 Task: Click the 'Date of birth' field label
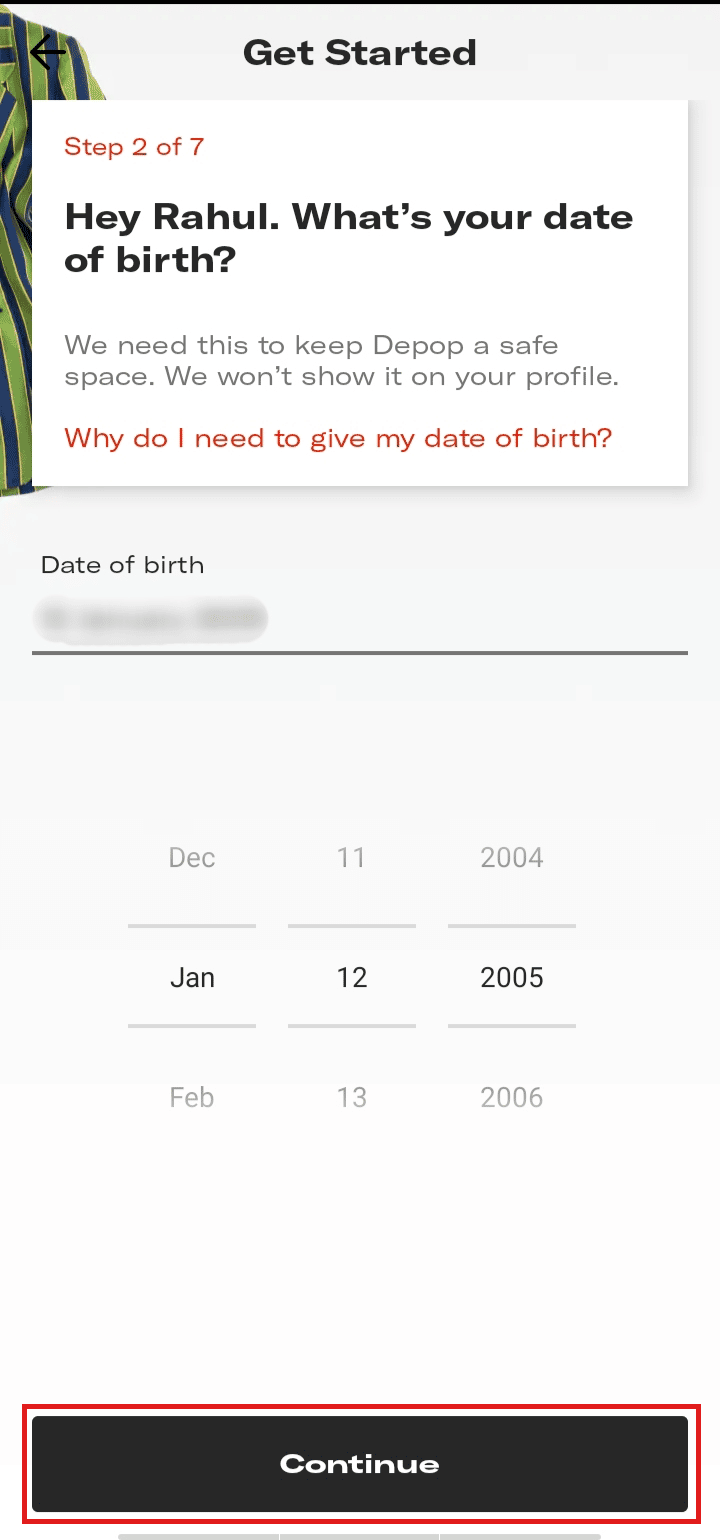pos(122,565)
